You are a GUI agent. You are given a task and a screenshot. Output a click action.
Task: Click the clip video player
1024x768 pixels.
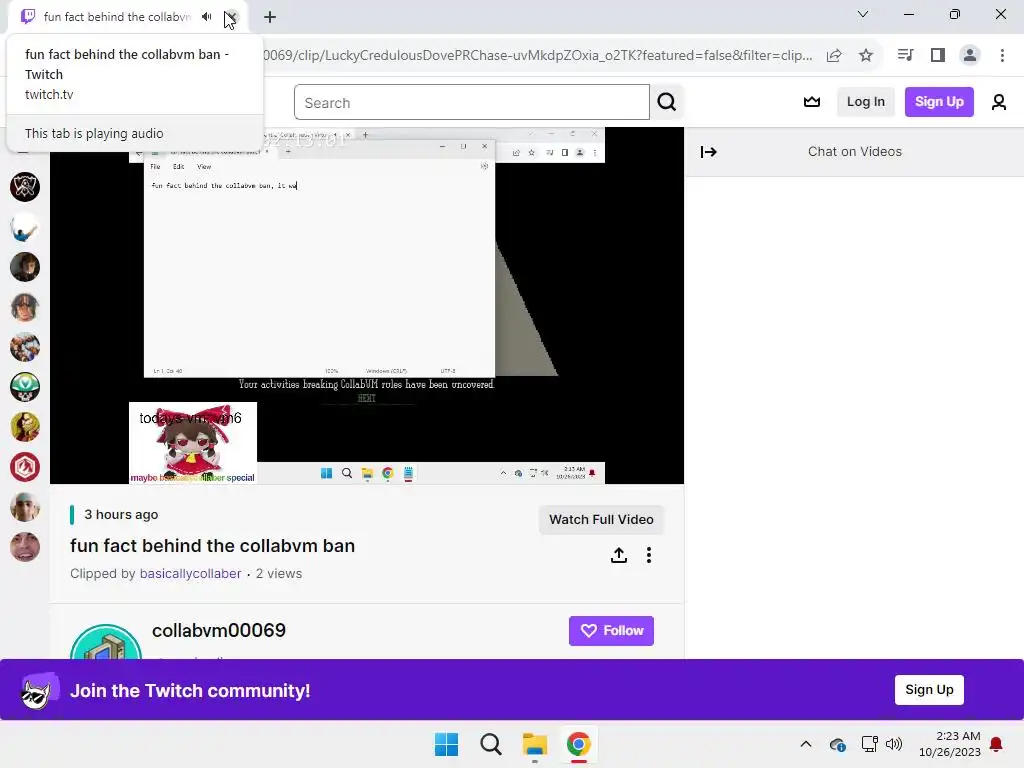point(367,306)
